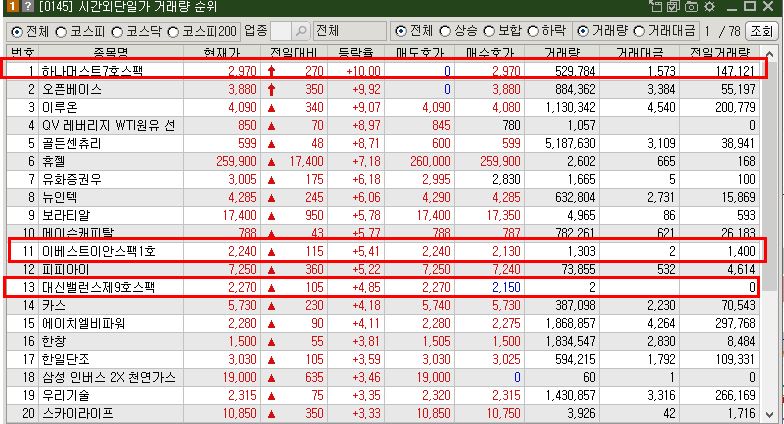Screen dimensions: 784x424
Task: Sort by the 종목명 column header
Action: [110, 52]
